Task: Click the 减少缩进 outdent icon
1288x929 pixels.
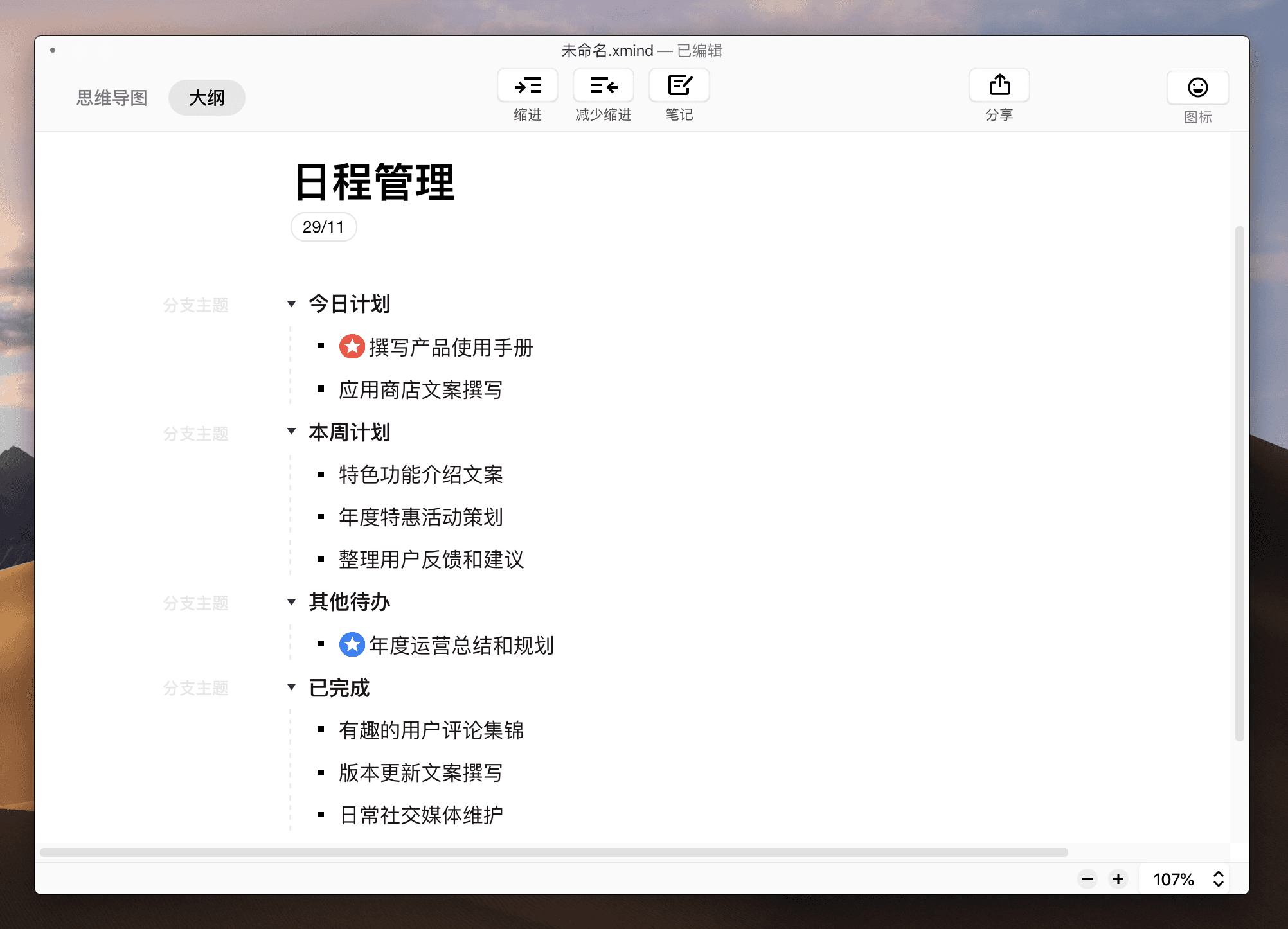Action: 603,85
